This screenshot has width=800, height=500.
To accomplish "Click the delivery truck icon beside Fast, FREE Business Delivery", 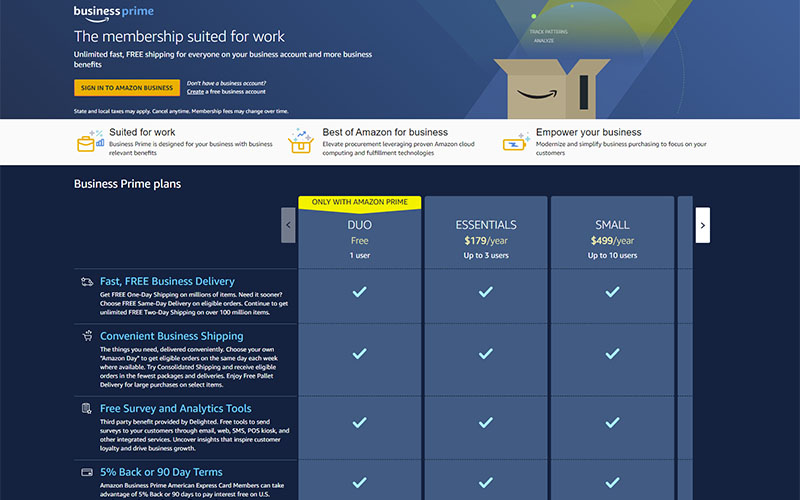I will pyautogui.click(x=87, y=282).
